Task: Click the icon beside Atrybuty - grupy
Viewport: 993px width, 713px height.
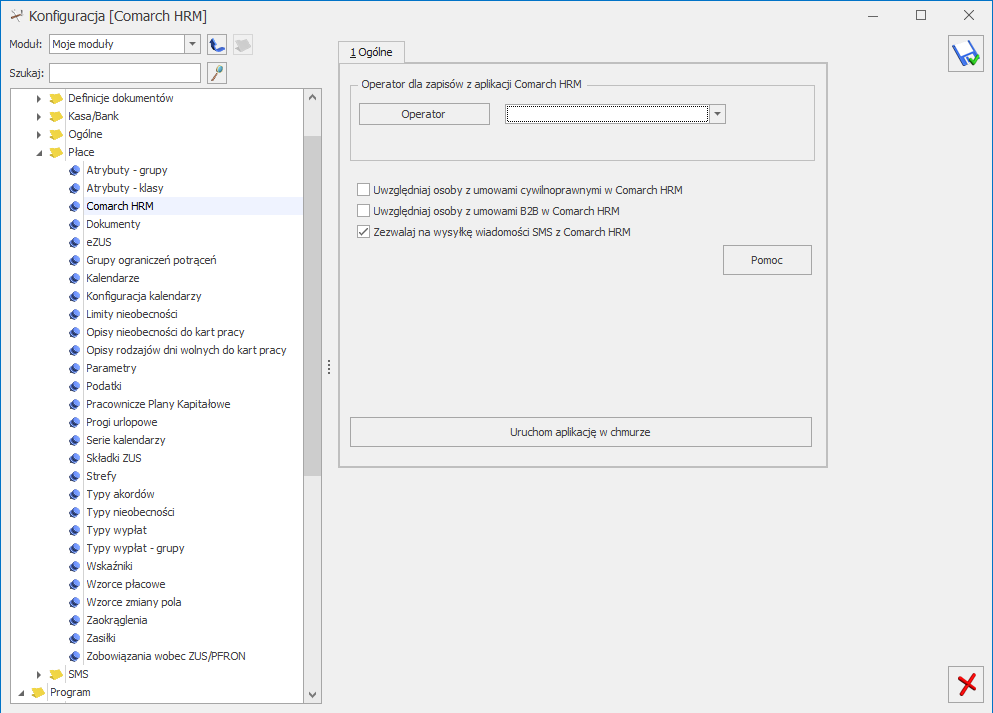Action: (74, 170)
